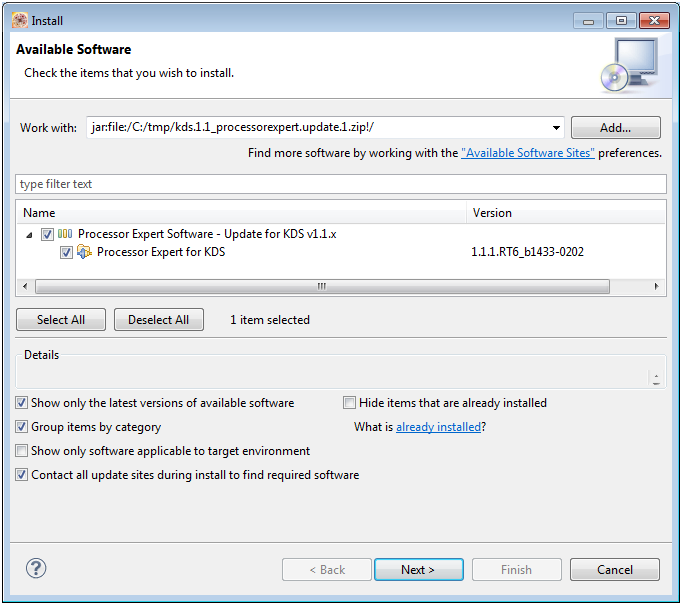Image resolution: width=682 pixels, height=605 pixels.
Task: Minimize the Install window
Action: click(588, 21)
